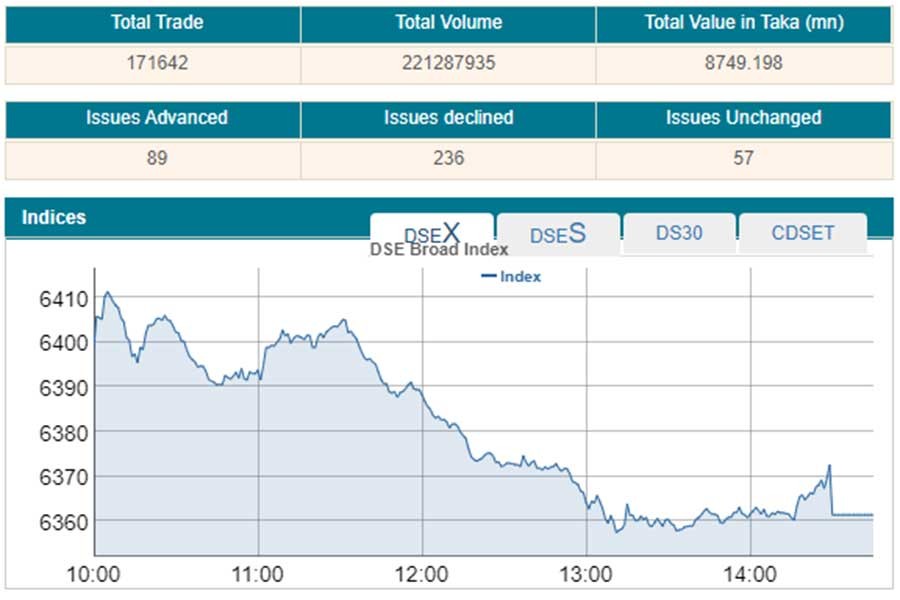Click the 14:00 time axis label
900x600 pixels.
click(749, 574)
